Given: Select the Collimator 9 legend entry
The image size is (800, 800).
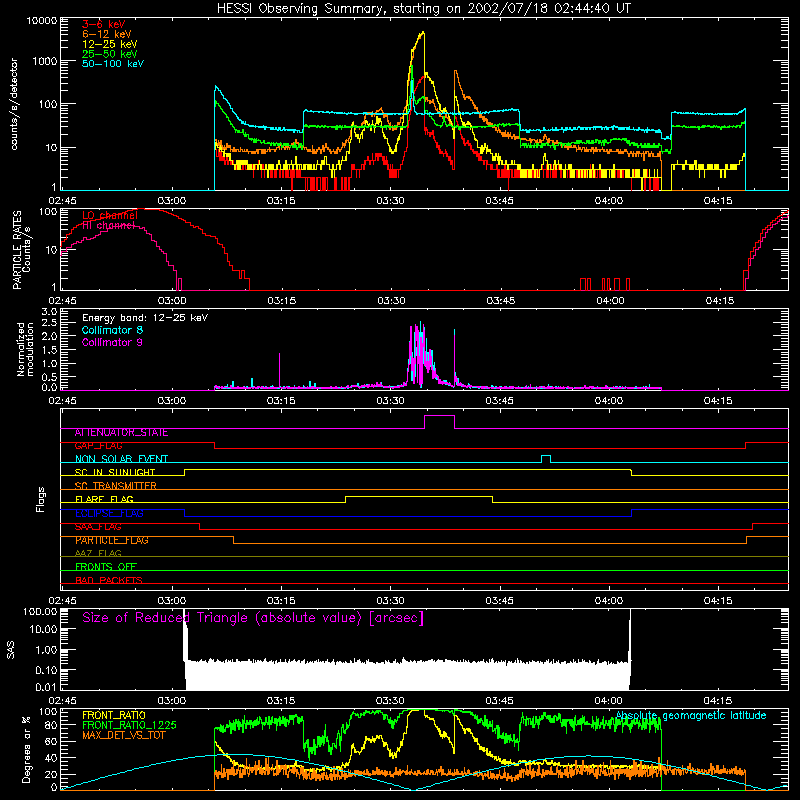Looking at the screenshot, I should (x=112, y=342).
